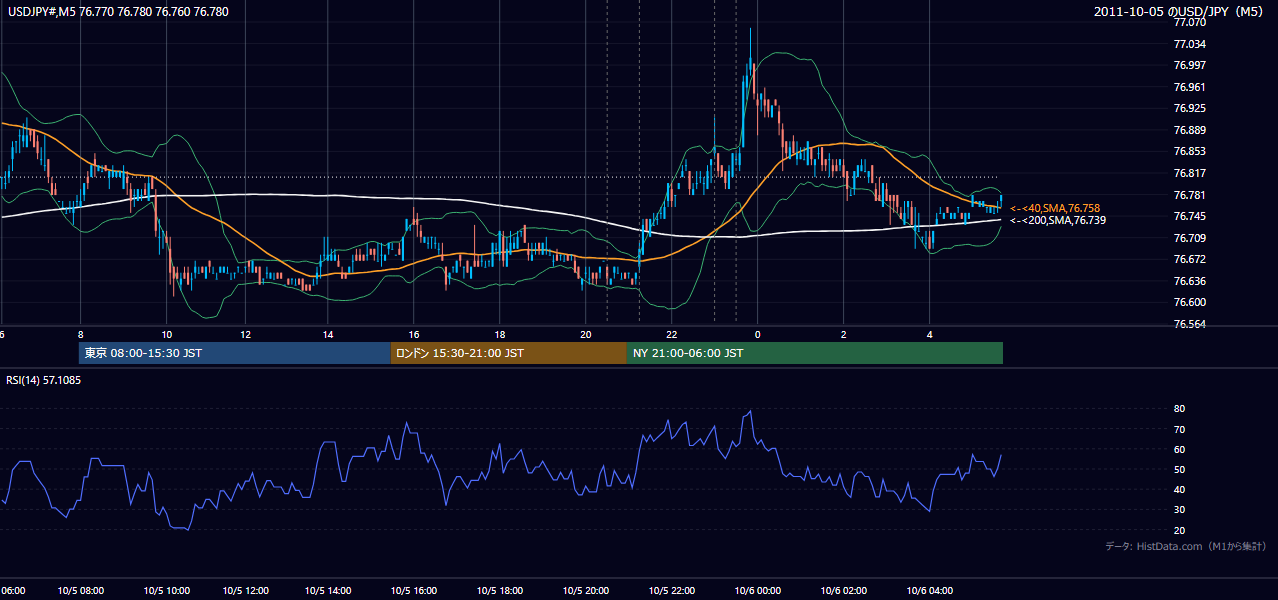Click hour label 14 under the candlestick chart
The image size is (1278, 600).
(x=328, y=333)
